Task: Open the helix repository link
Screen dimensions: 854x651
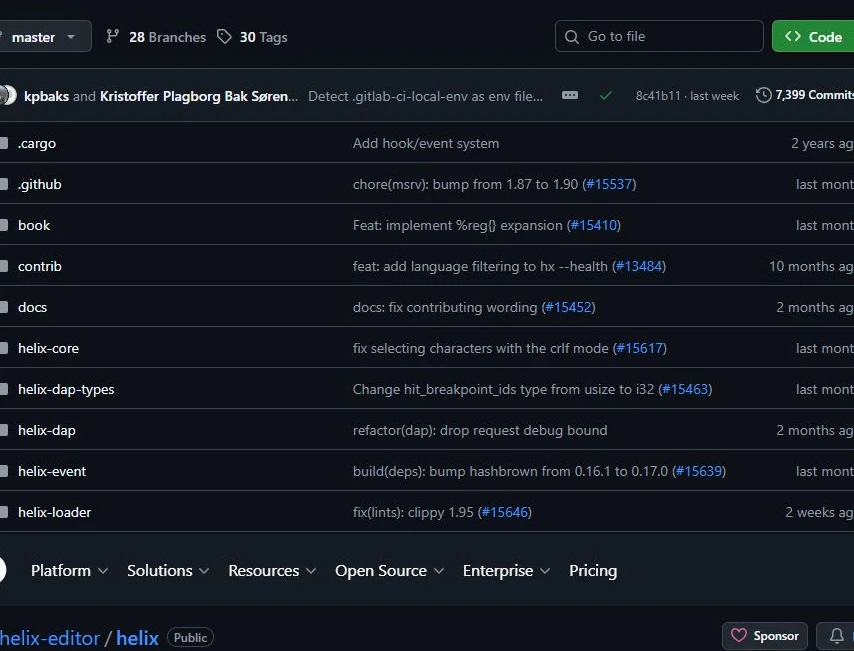Action: click(137, 638)
